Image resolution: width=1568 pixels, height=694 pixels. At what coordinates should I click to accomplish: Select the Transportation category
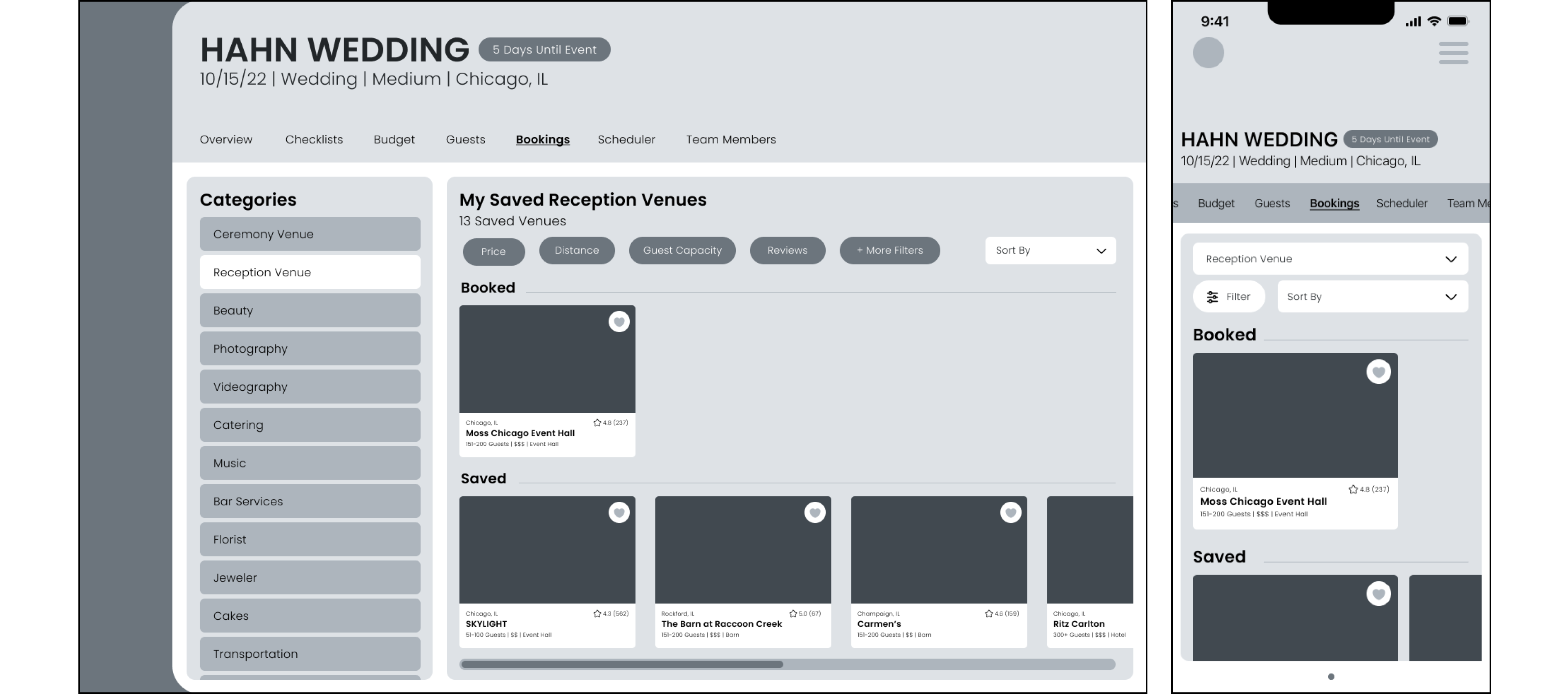pos(310,654)
